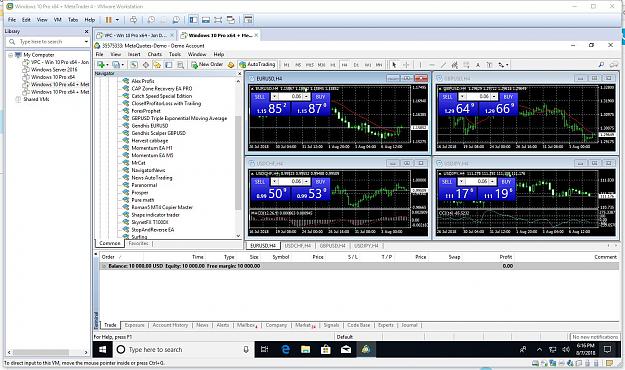
Task: Select the cursor arrow tool
Action: click(394, 65)
